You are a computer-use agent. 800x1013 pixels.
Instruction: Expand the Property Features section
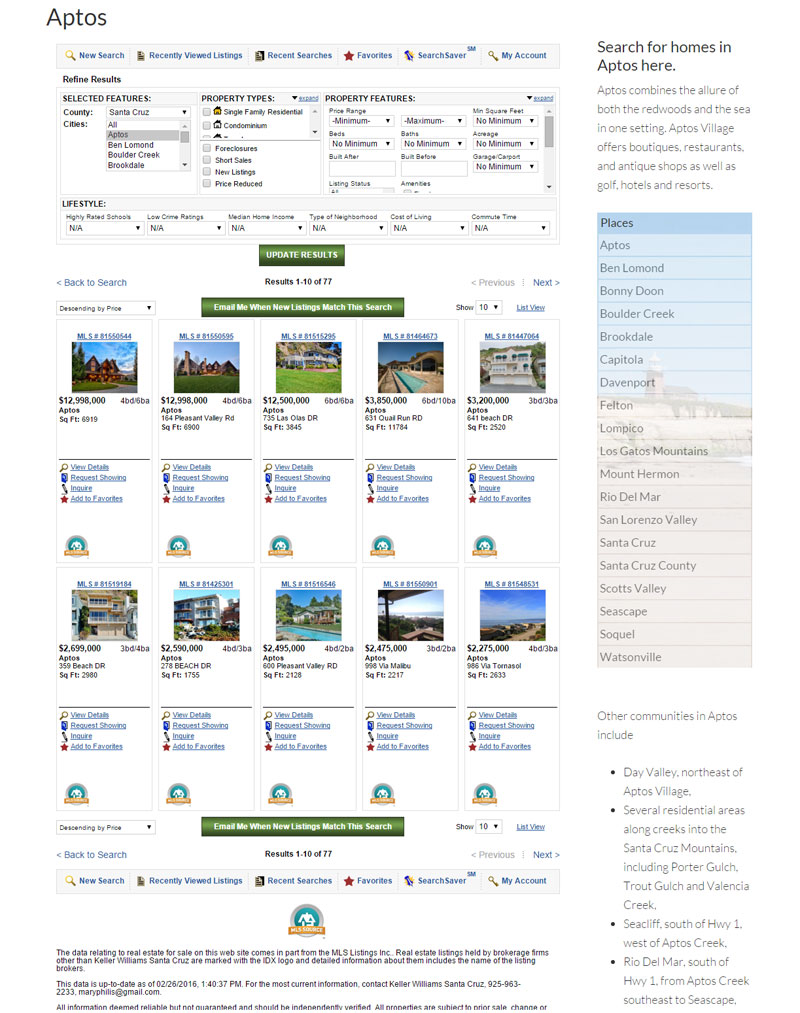542,97
